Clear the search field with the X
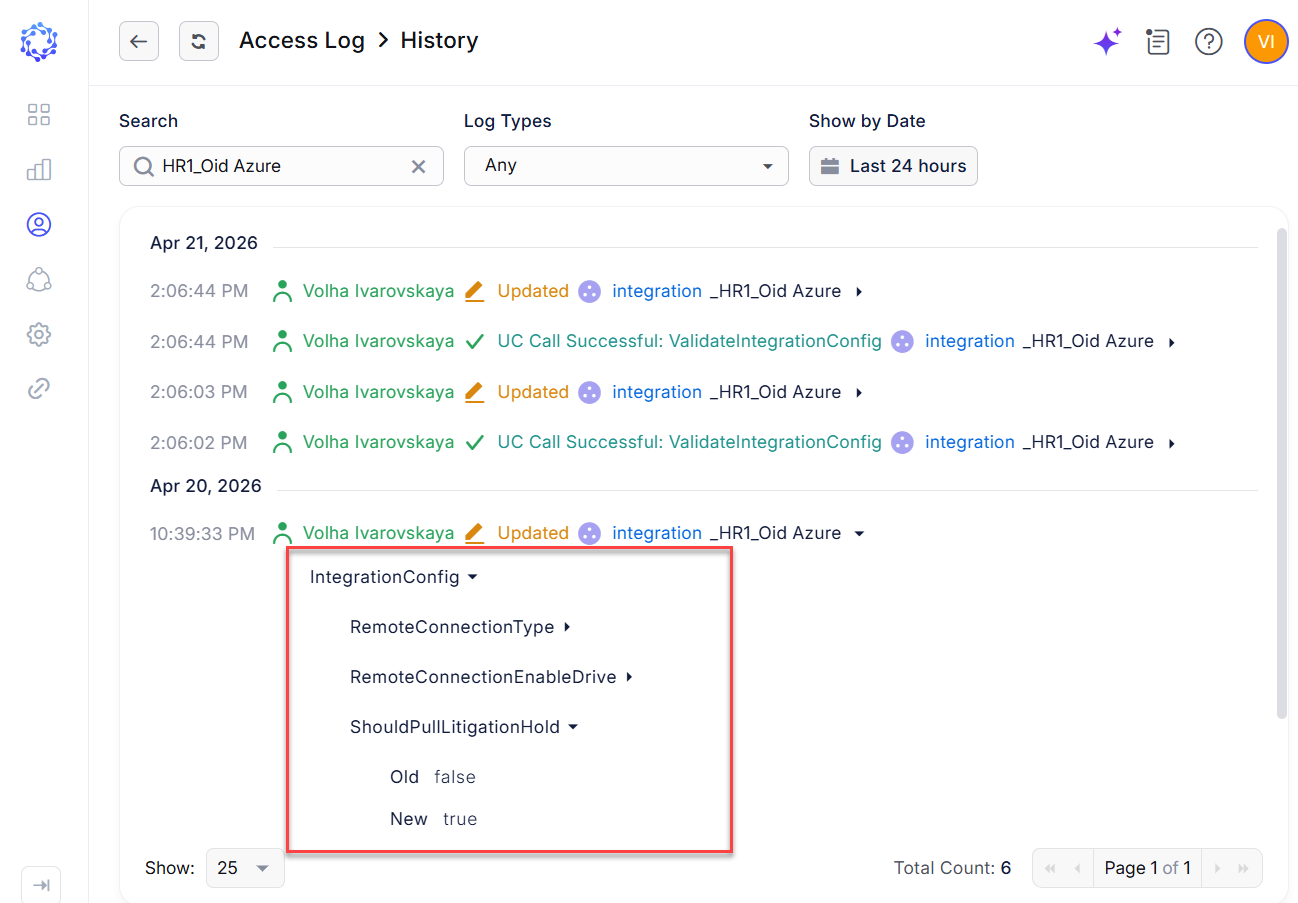 pyautogui.click(x=419, y=166)
